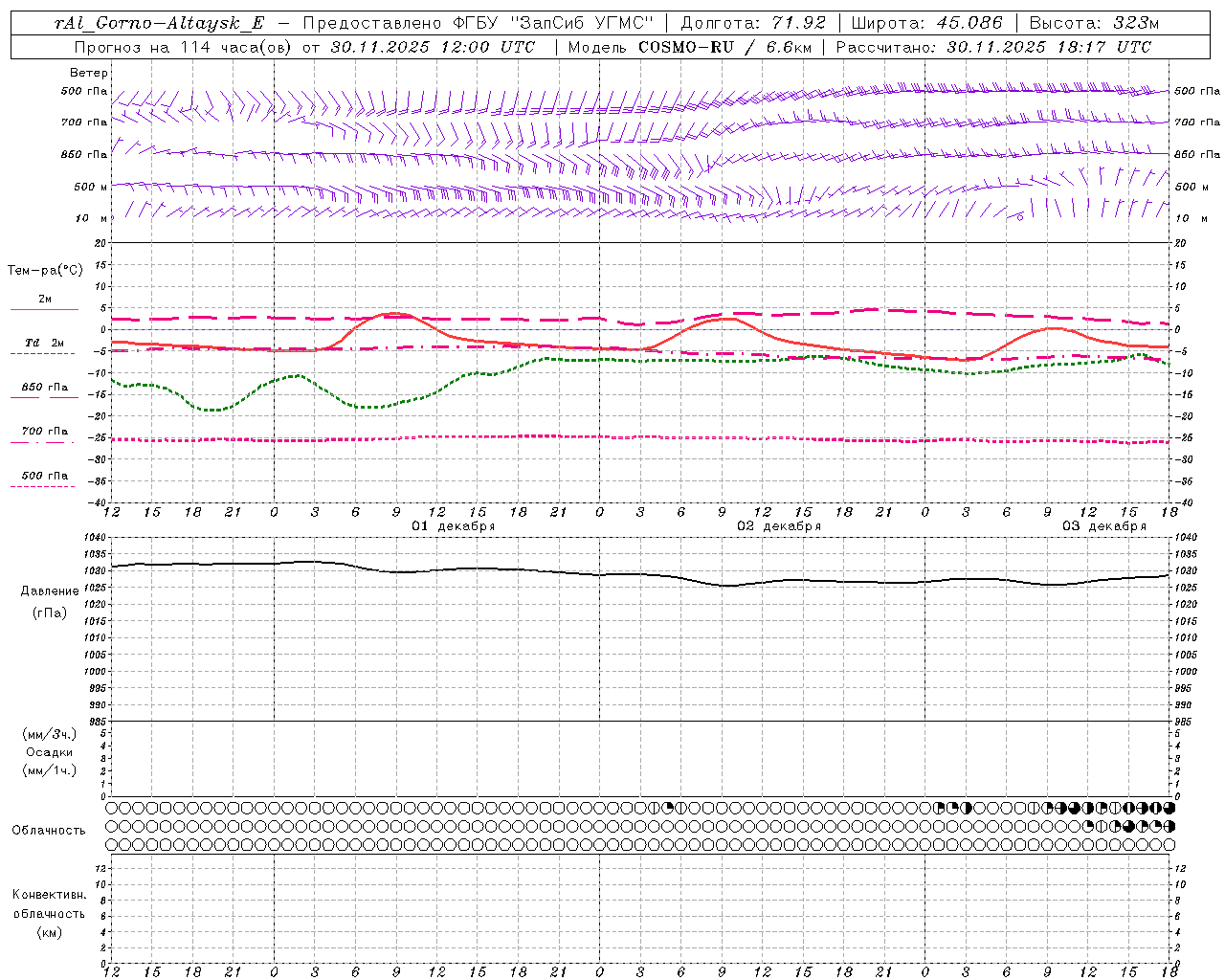
Task: Click the (гПа) pressure unit label
Action: 50,612
